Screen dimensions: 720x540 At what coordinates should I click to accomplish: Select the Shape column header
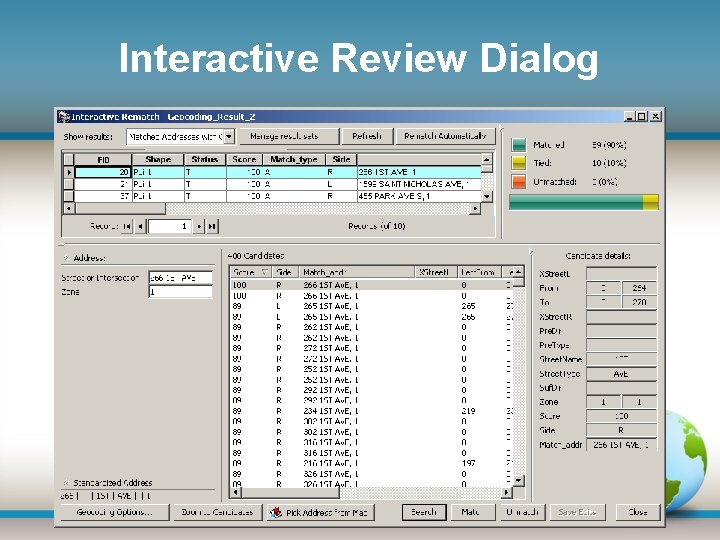coord(158,159)
